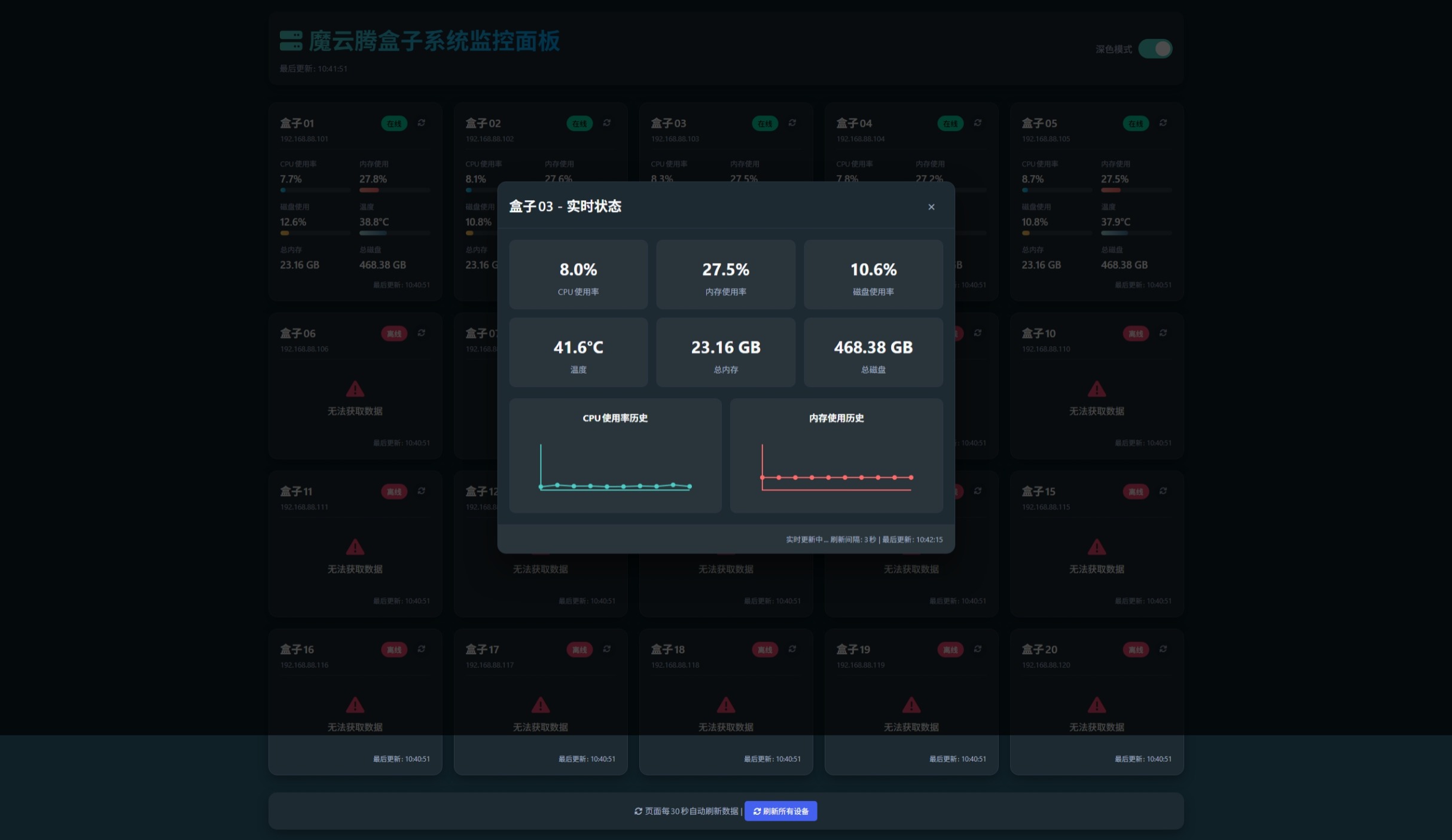Click refresh icon on 盒子 16 card

pos(422,649)
